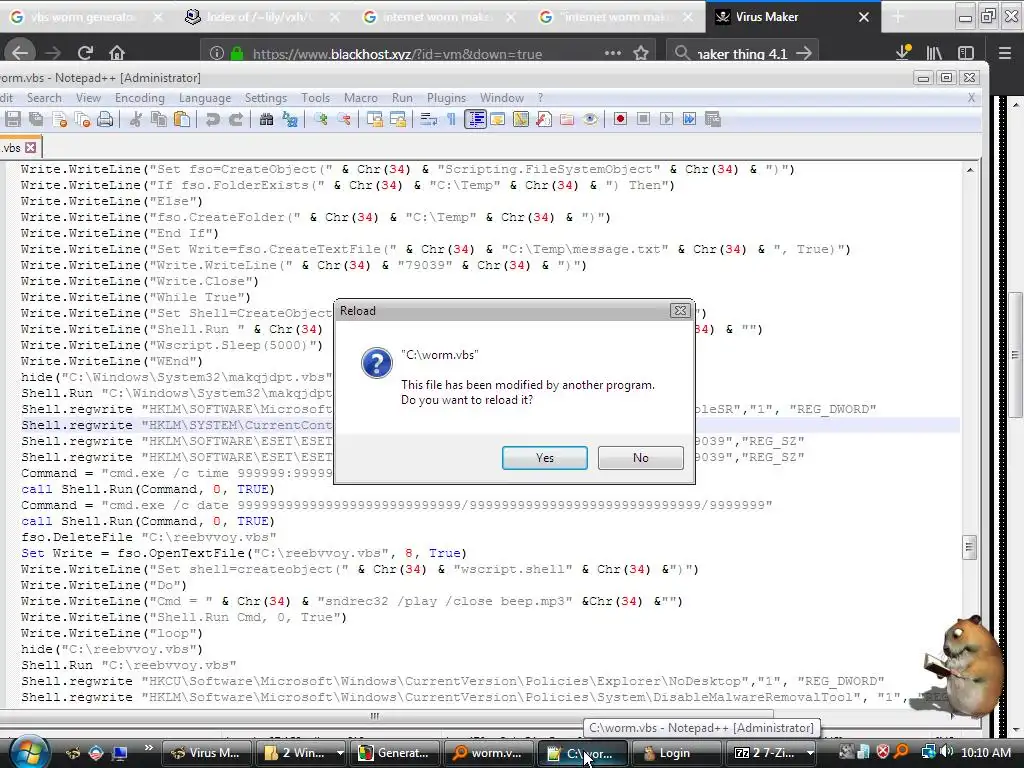
Task: Open the question mark help menu
Action: coord(540,98)
